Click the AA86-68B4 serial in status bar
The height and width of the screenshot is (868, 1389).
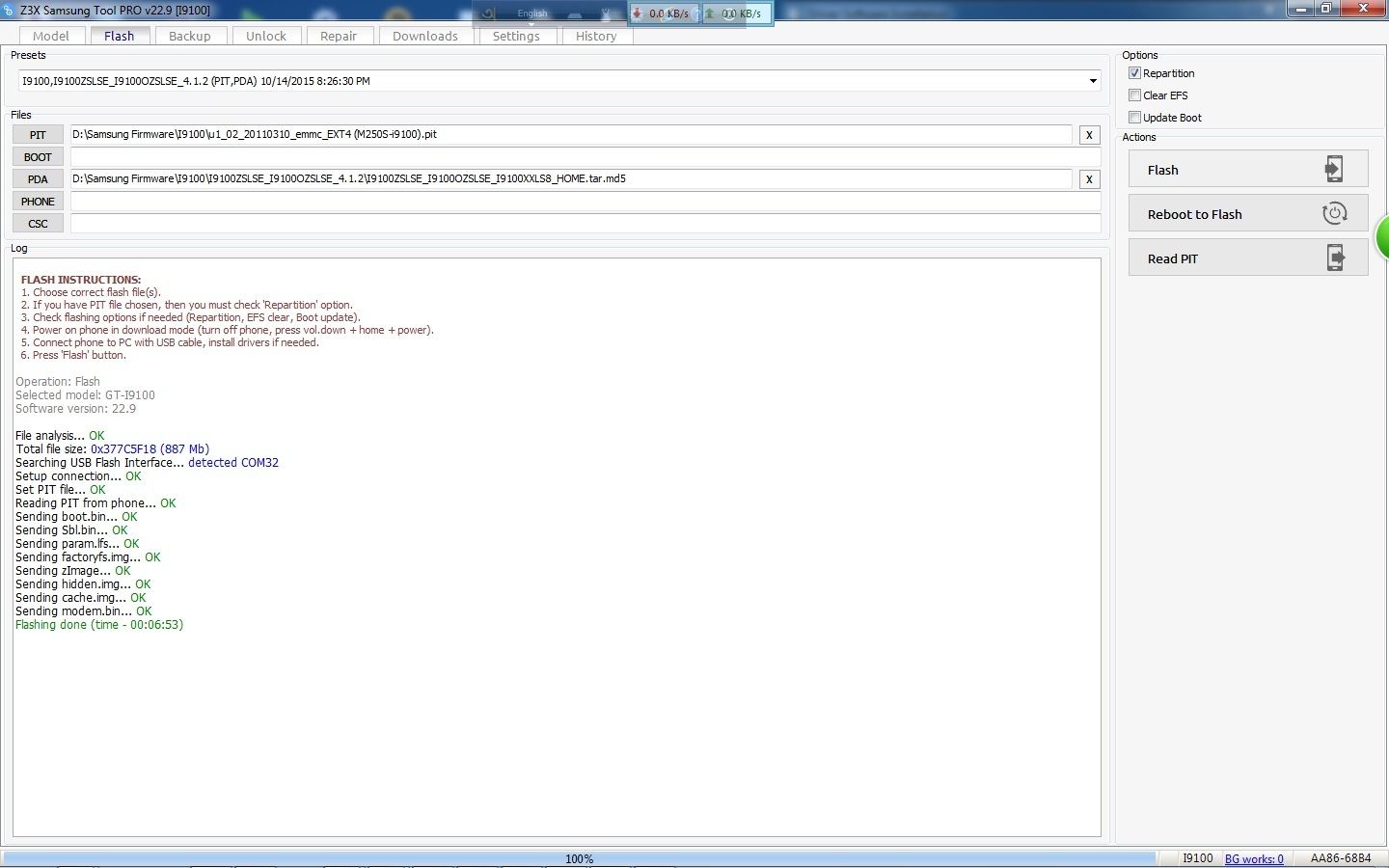(1340, 858)
